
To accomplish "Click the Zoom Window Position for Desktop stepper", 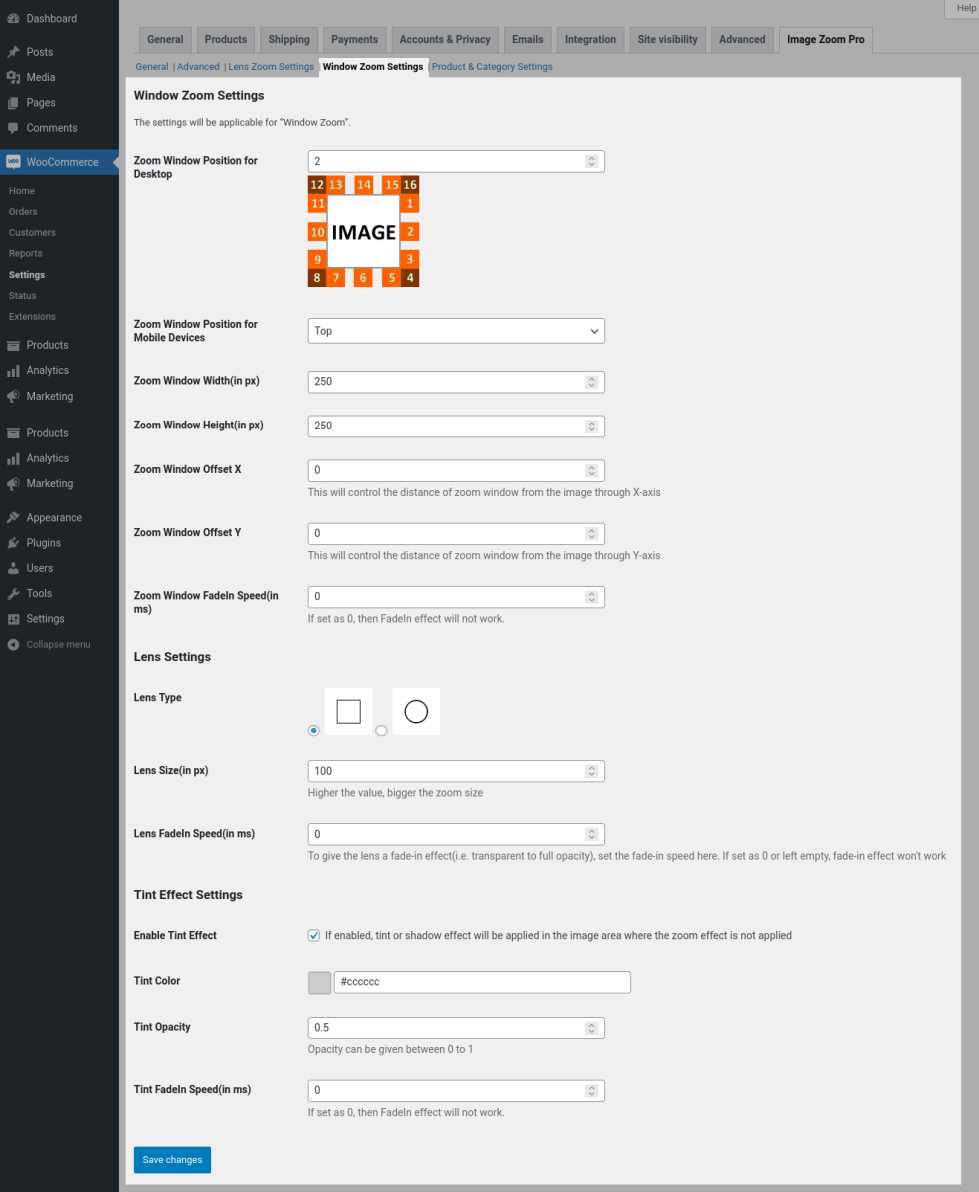I will [x=591, y=161].
